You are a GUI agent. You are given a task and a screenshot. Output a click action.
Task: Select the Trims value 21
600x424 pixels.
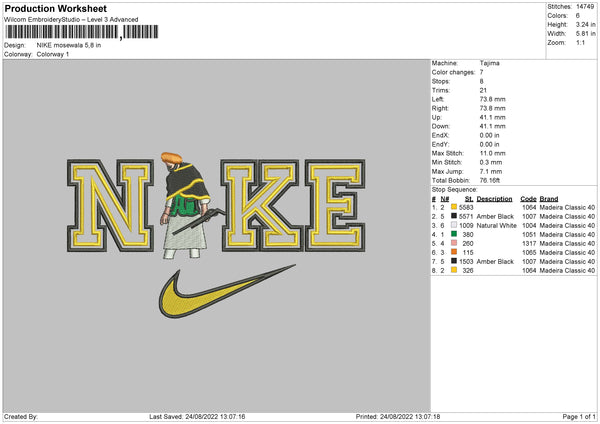tap(483, 90)
